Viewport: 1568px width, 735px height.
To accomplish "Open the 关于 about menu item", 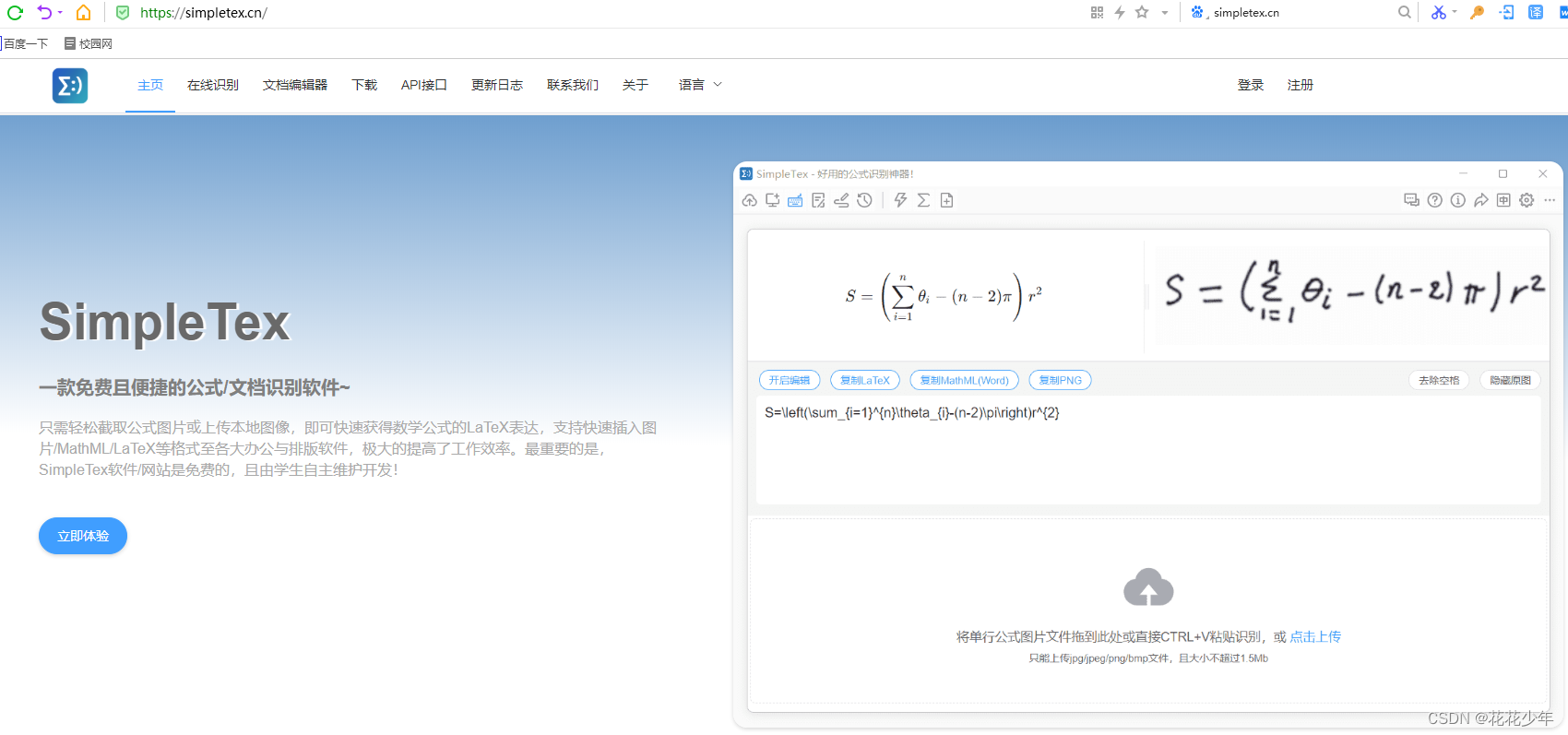I will 636,85.
